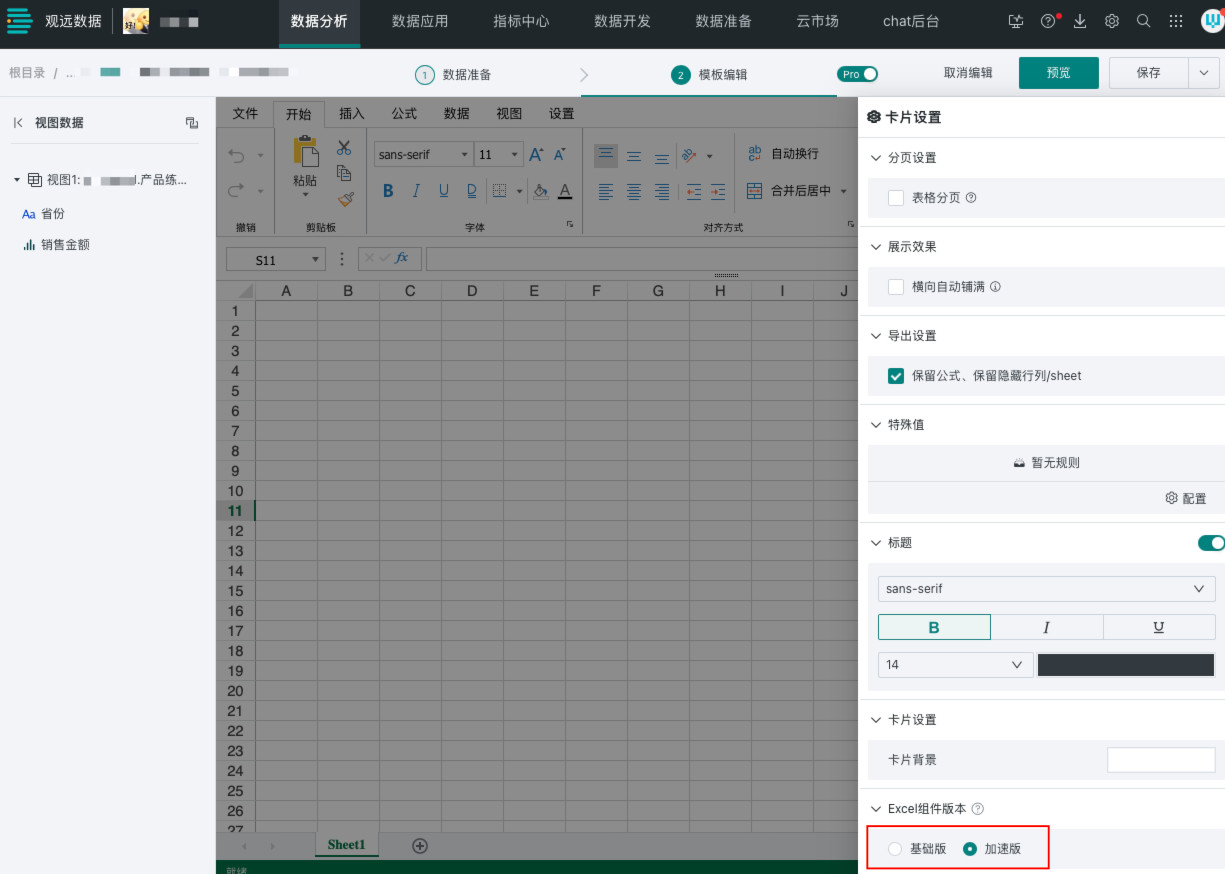
Task: Add a new sheet with plus icon
Action: [420, 846]
